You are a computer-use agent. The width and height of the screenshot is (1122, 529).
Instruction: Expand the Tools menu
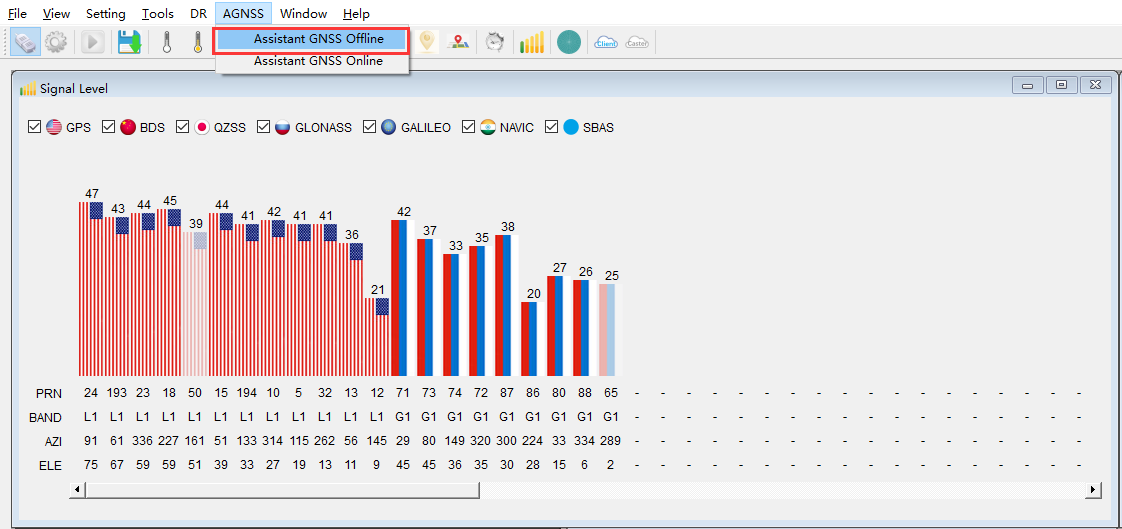coord(157,14)
